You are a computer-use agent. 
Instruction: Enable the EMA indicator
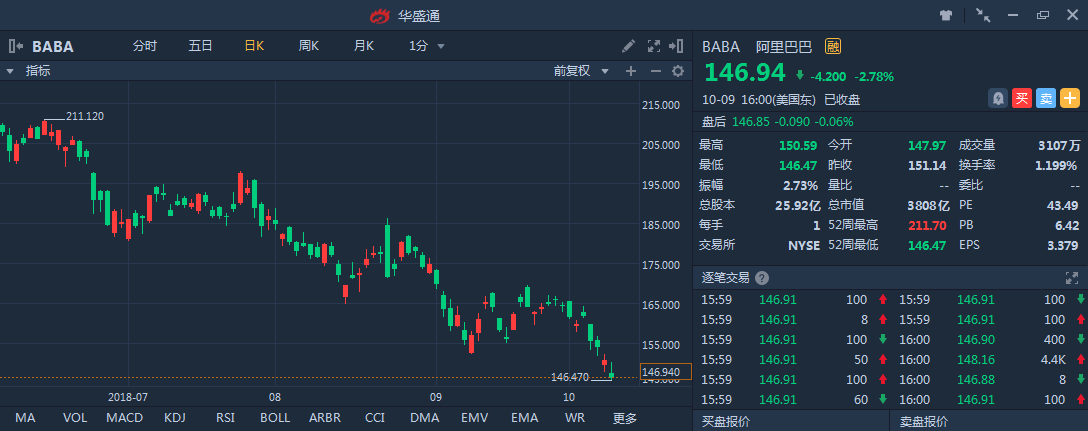525,418
